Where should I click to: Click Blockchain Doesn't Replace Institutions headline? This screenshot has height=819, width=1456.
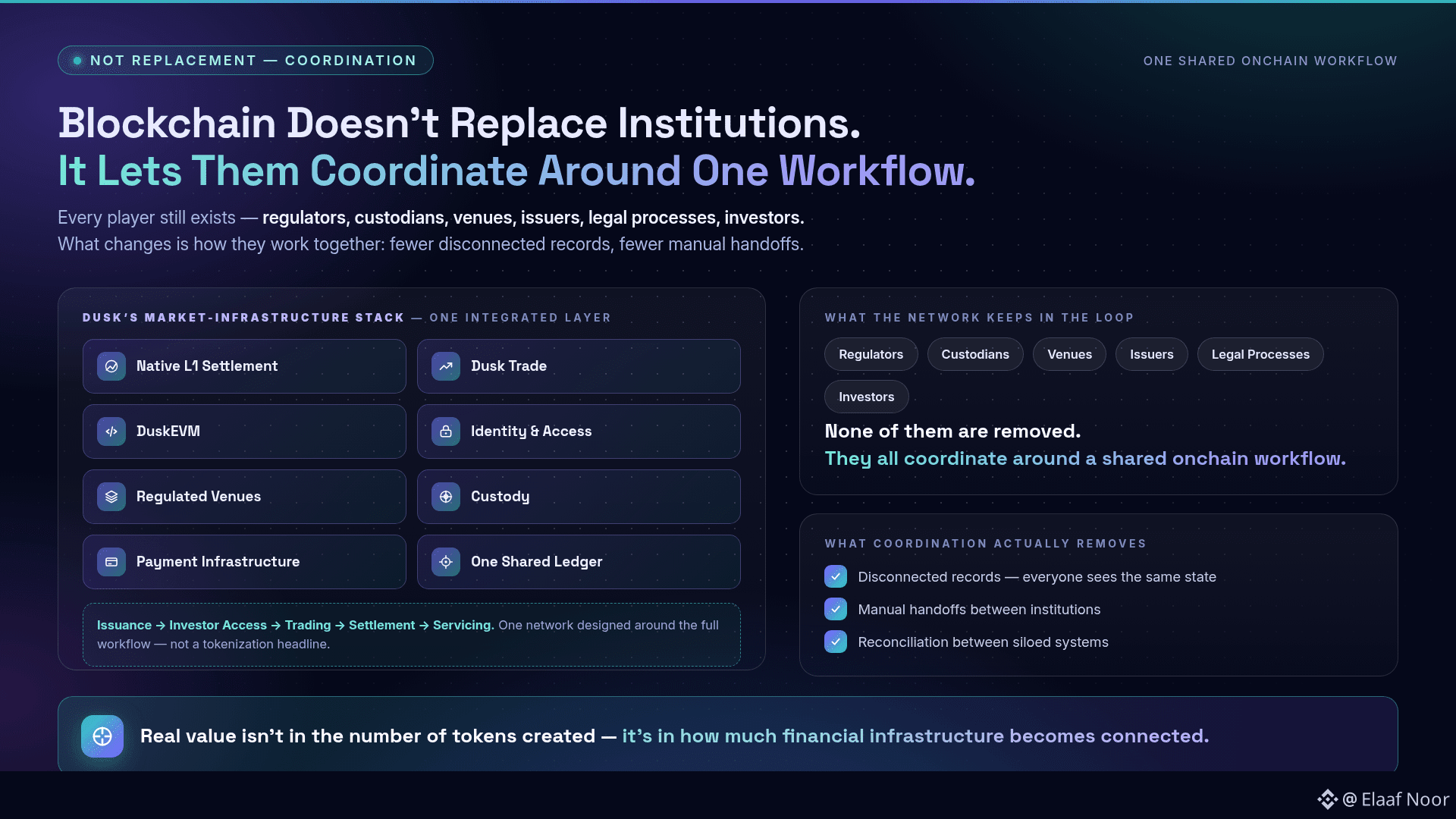click(x=460, y=123)
